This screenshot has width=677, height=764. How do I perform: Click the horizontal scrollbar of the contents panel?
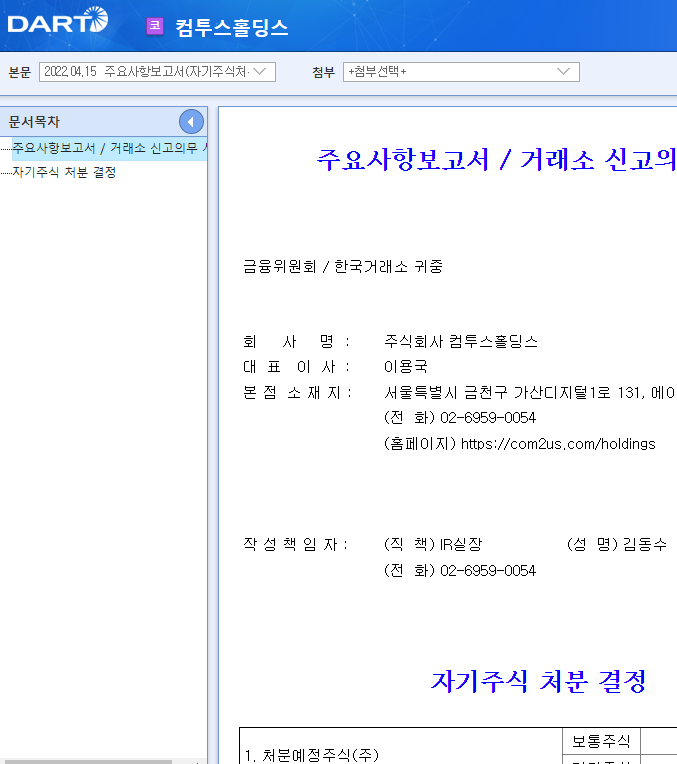[x=88, y=761]
